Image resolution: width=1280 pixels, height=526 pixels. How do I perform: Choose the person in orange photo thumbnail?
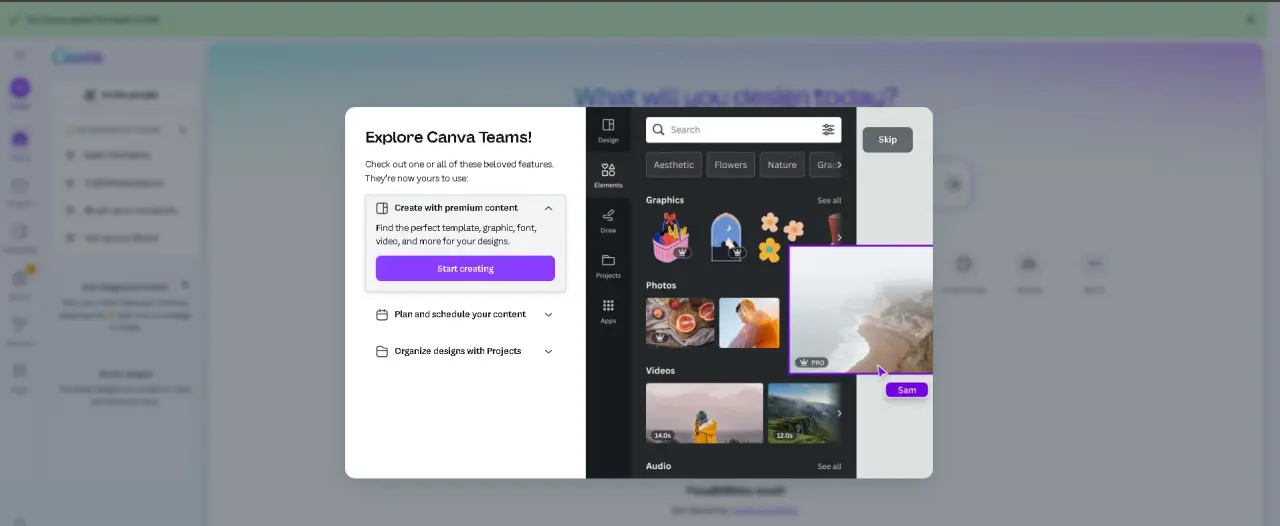pyautogui.click(x=749, y=322)
